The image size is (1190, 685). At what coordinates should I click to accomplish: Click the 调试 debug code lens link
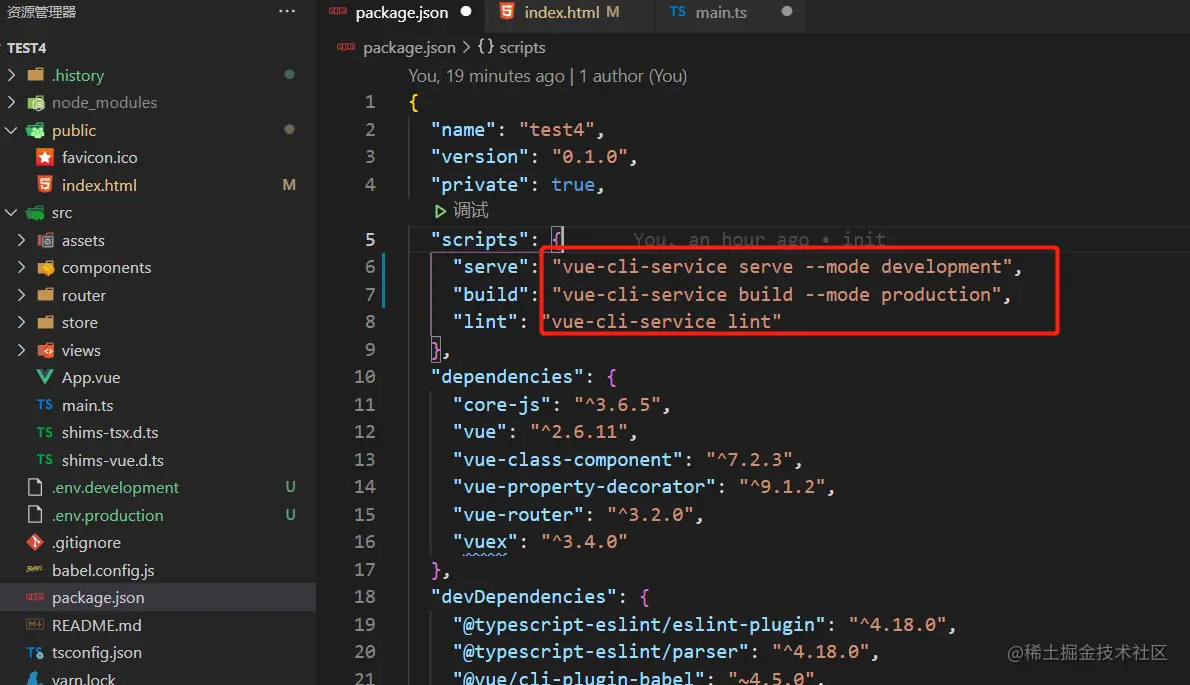point(471,210)
